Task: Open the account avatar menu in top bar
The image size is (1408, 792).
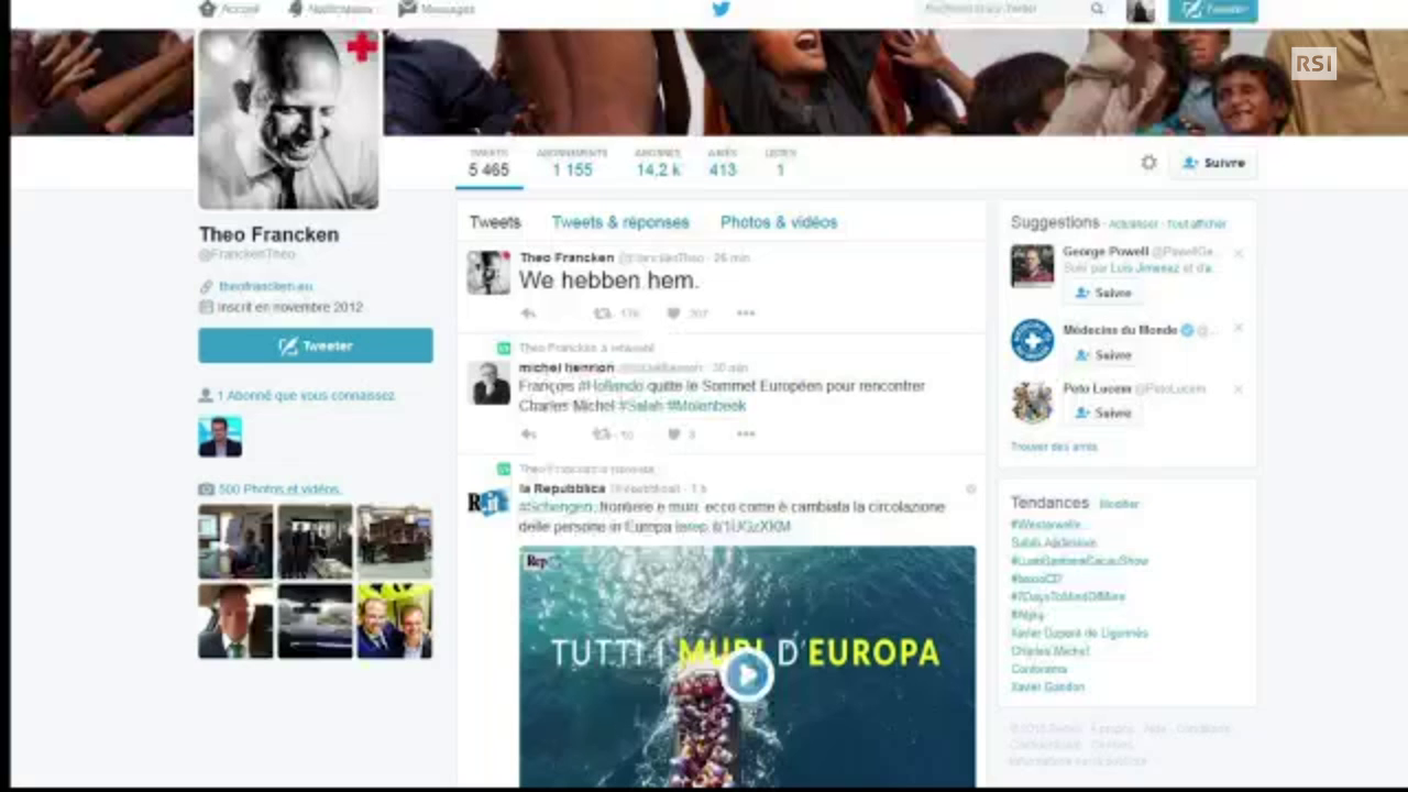Action: tap(1140, 10)
